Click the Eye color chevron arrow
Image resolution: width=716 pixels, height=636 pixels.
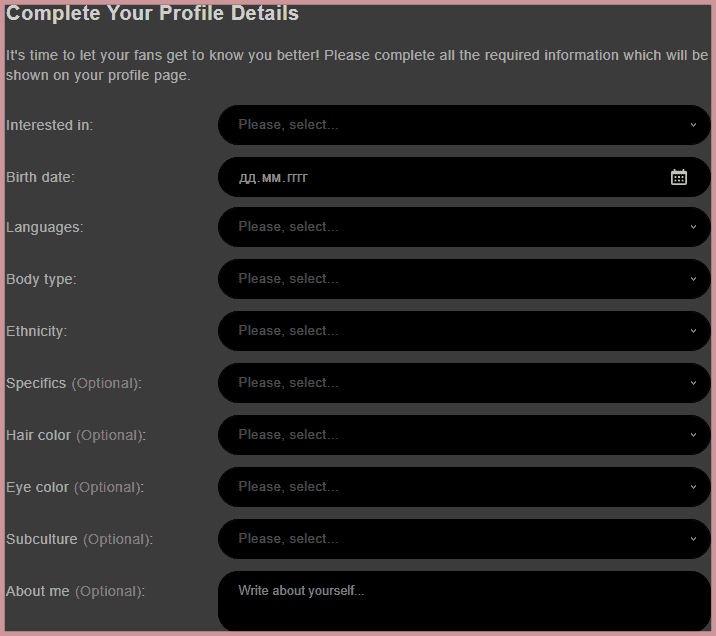(x=693, y=487)
